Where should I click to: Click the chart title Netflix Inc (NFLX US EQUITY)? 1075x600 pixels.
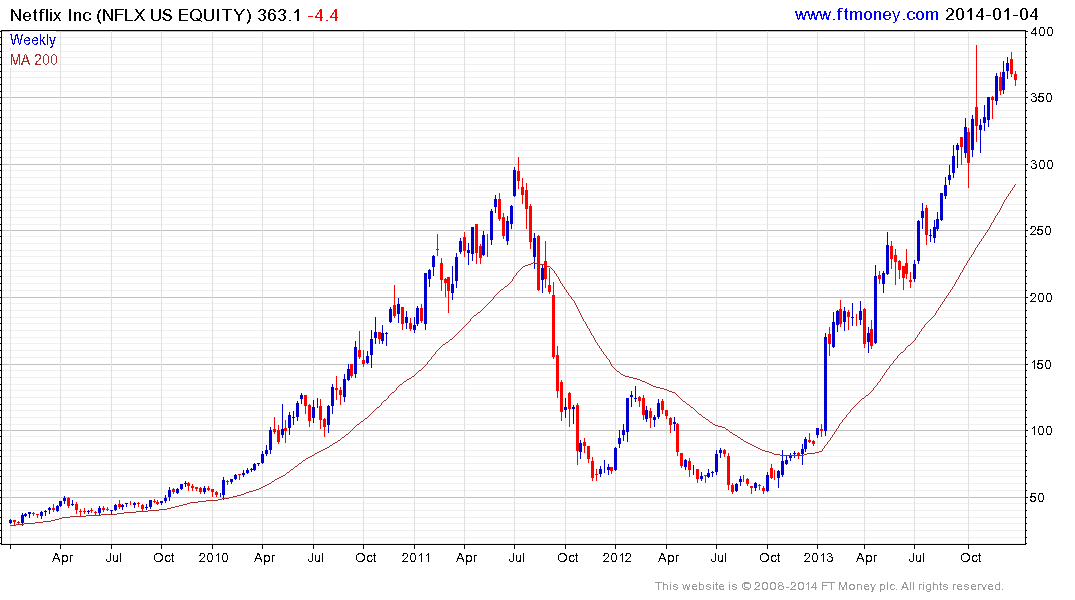click(131, 15)
